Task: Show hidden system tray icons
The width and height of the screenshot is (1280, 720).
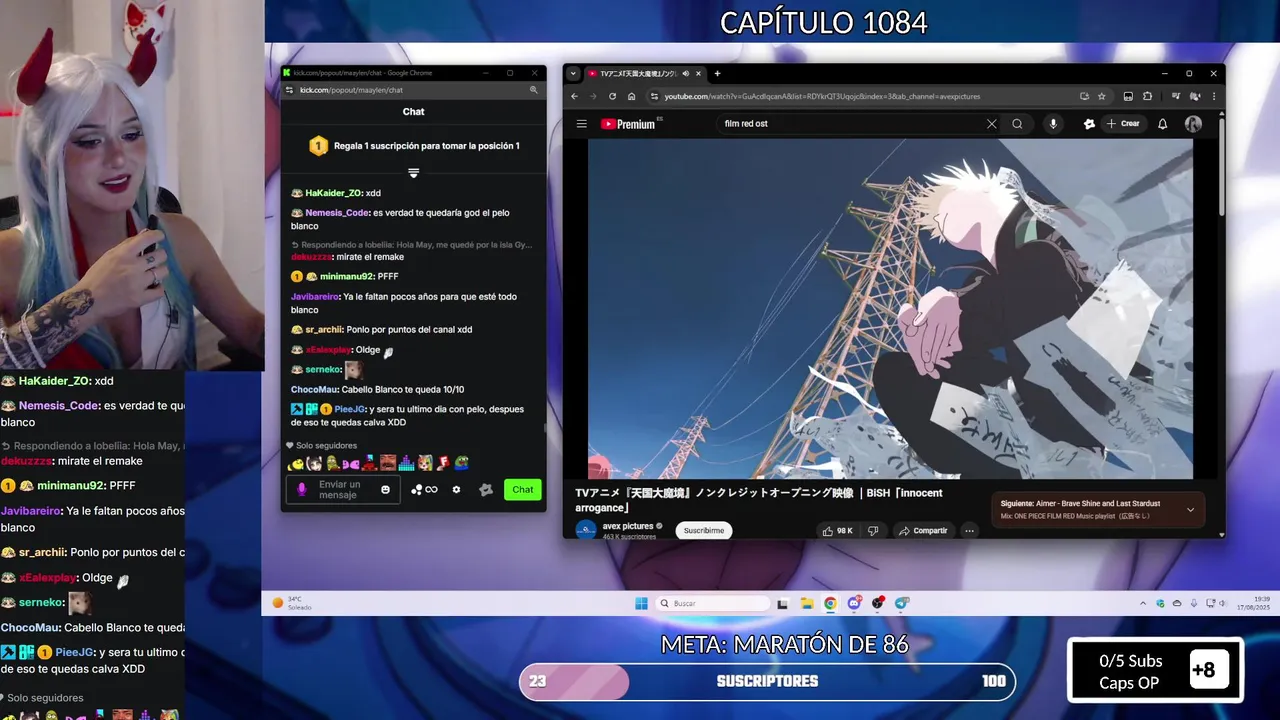Action: 1143,603
